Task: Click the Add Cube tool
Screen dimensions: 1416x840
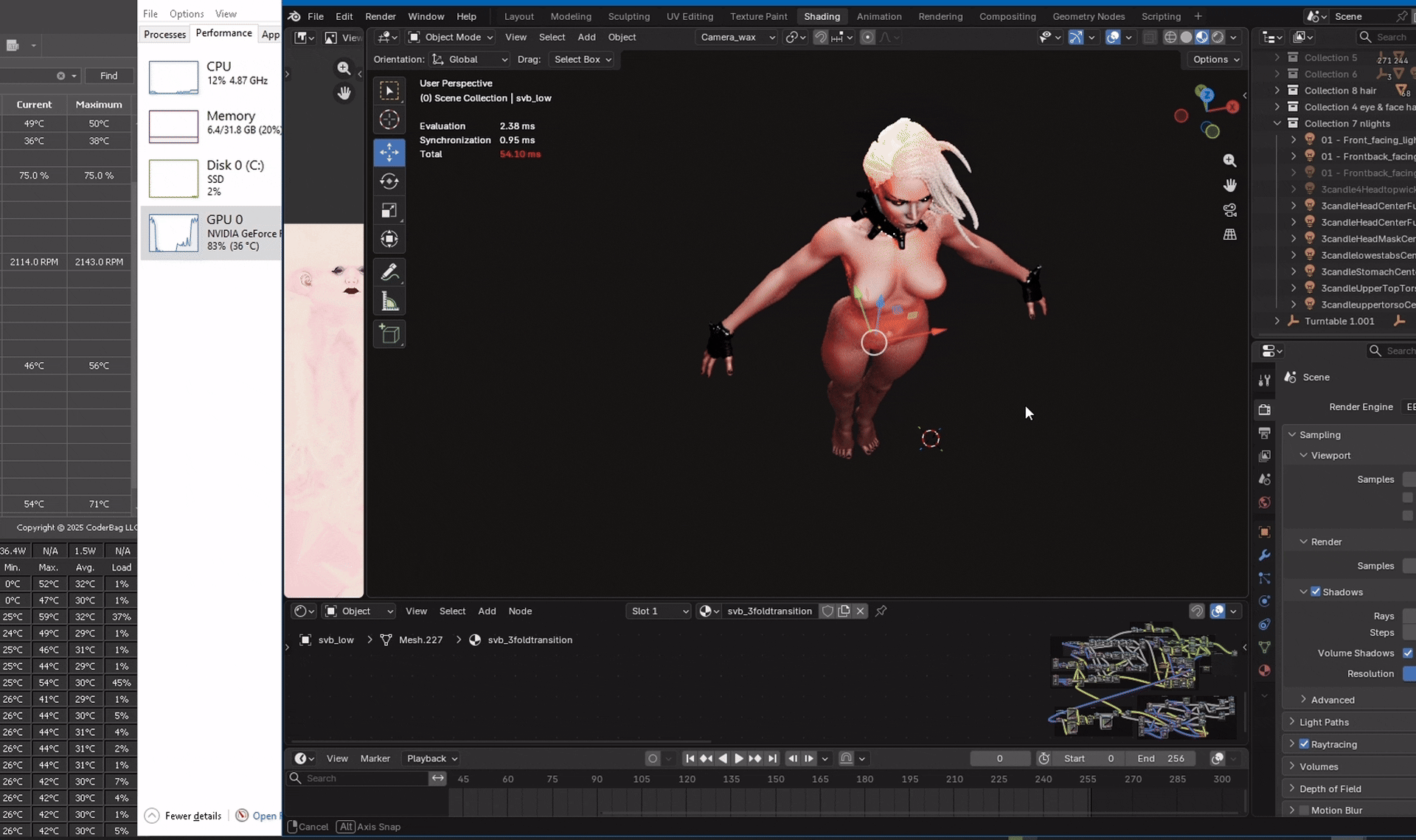Action: (389, 334)
